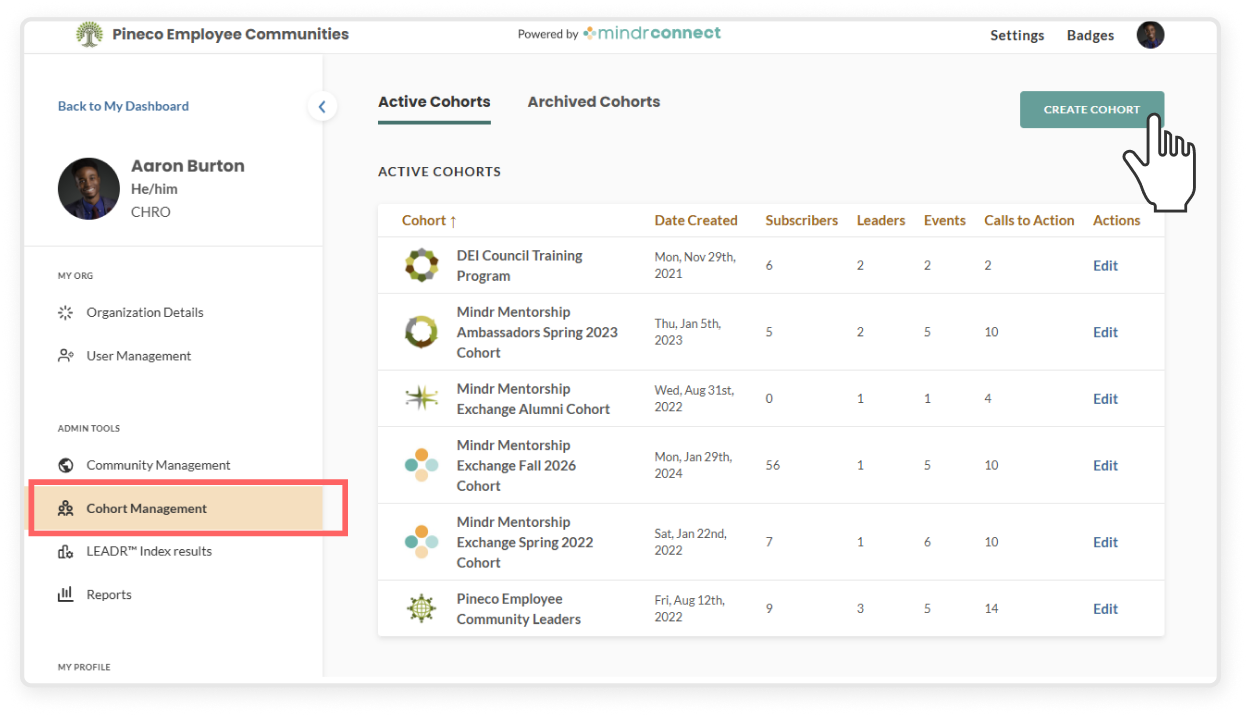Click the 'Wed, Aug 31st, 2022' date cell
This screenshot has width=1247, height=717.
click(695, 398)
